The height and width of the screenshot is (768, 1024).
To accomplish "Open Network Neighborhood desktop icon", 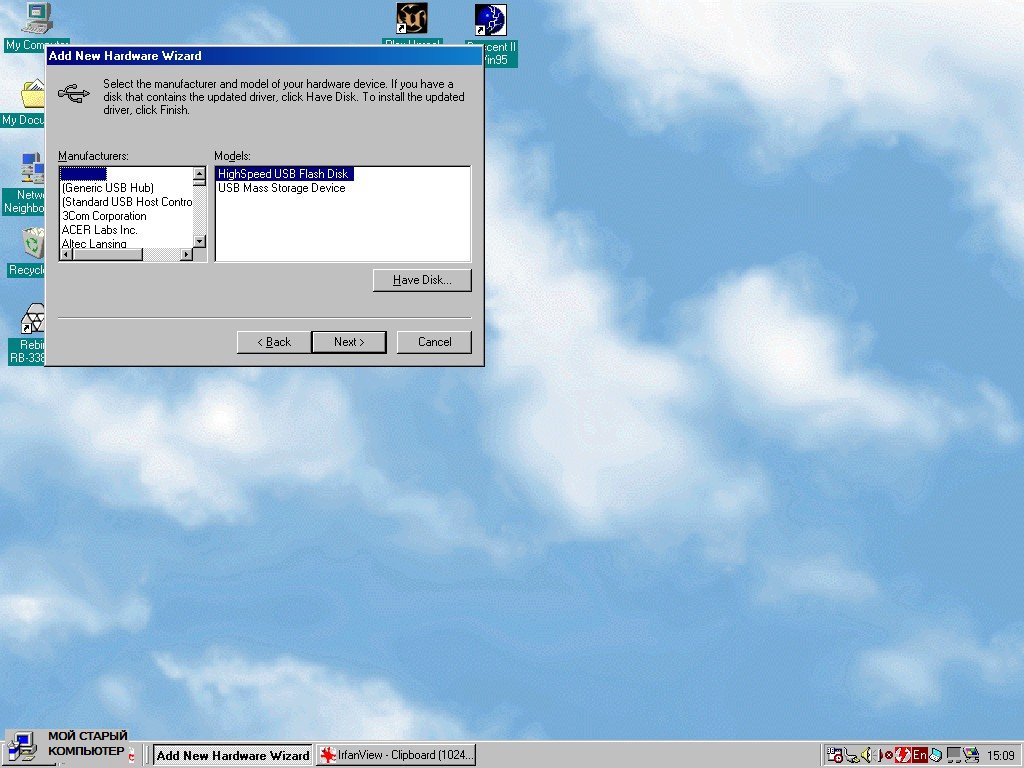I will [x=32, y=168].
